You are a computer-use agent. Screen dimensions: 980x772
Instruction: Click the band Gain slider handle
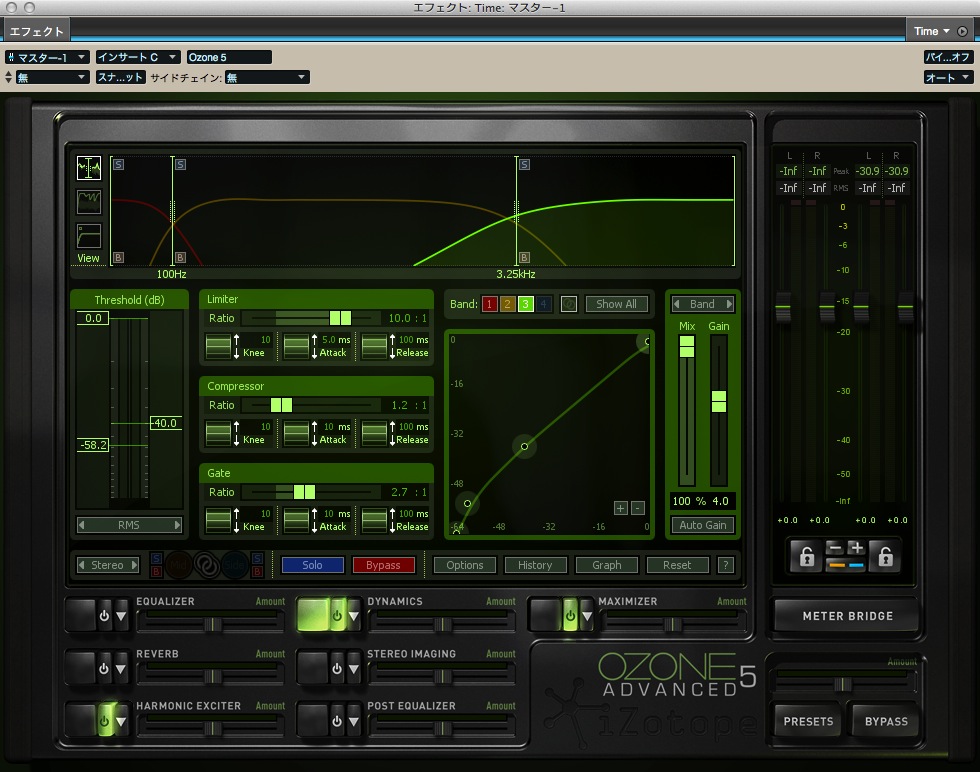pyautogui.click(x=719, y=401)
